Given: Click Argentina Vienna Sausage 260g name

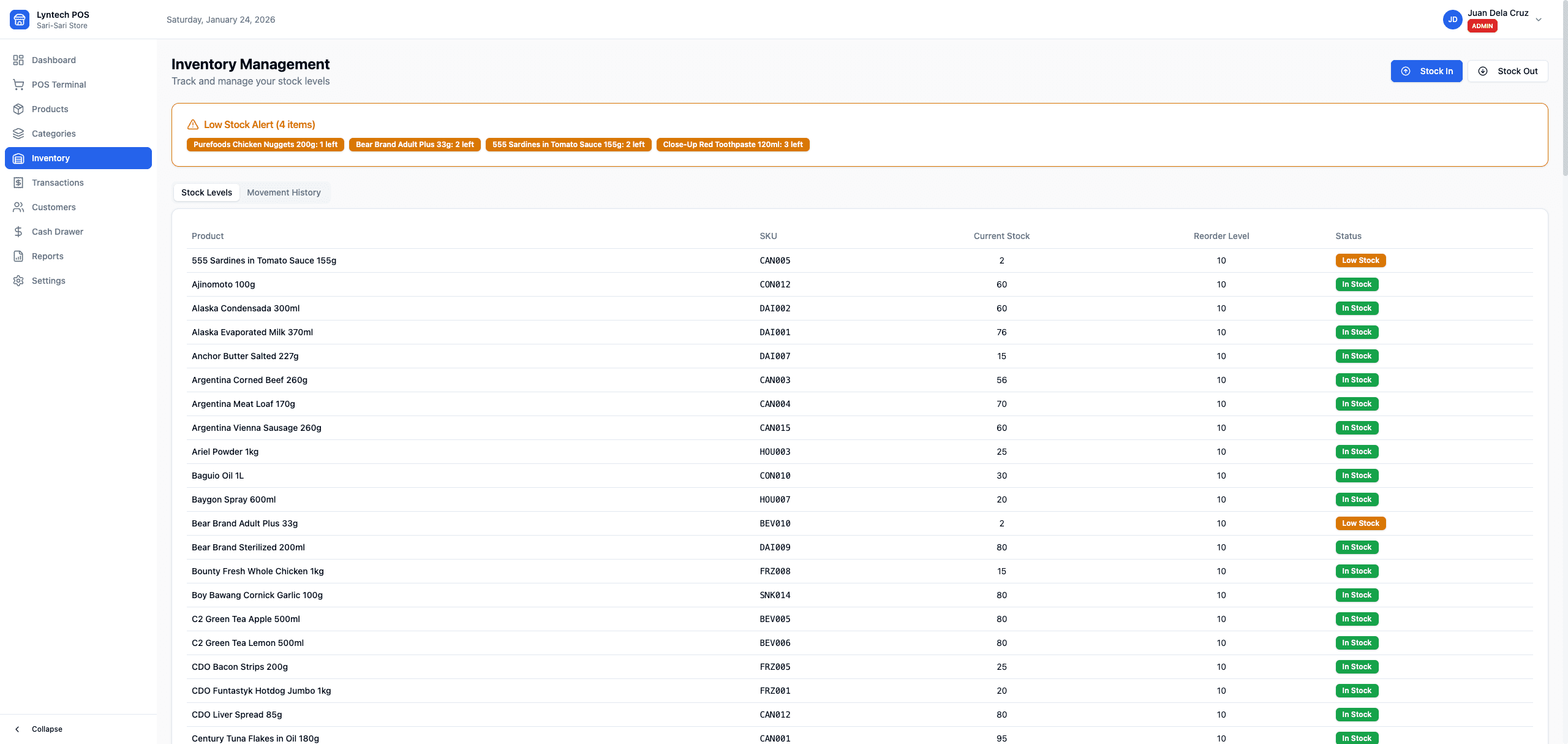Looking at the screenshot, I should pos(256,428).
